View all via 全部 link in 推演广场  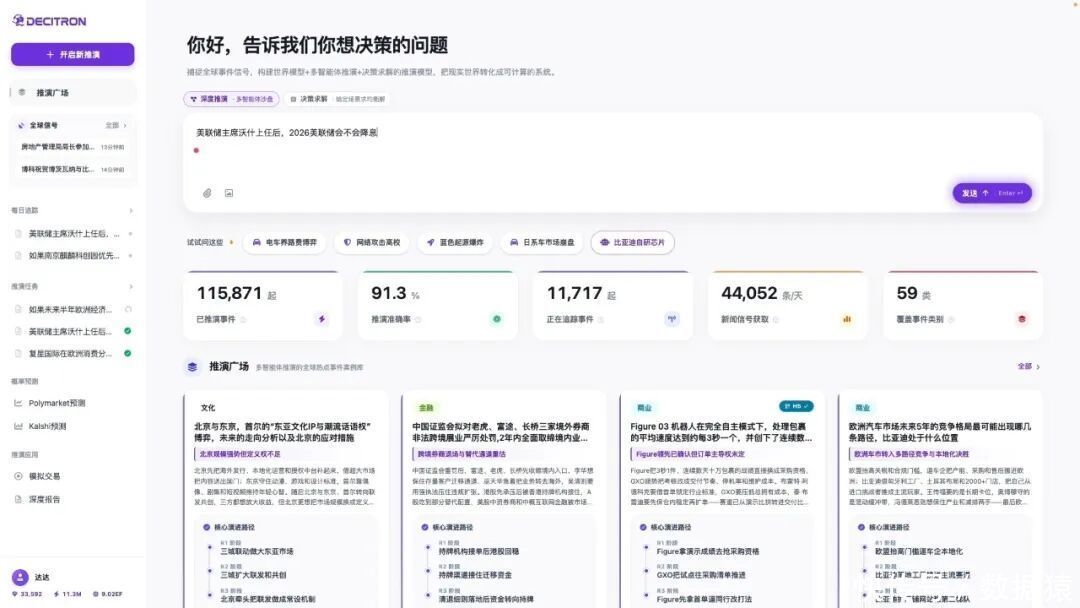(x=1028, y=367)
